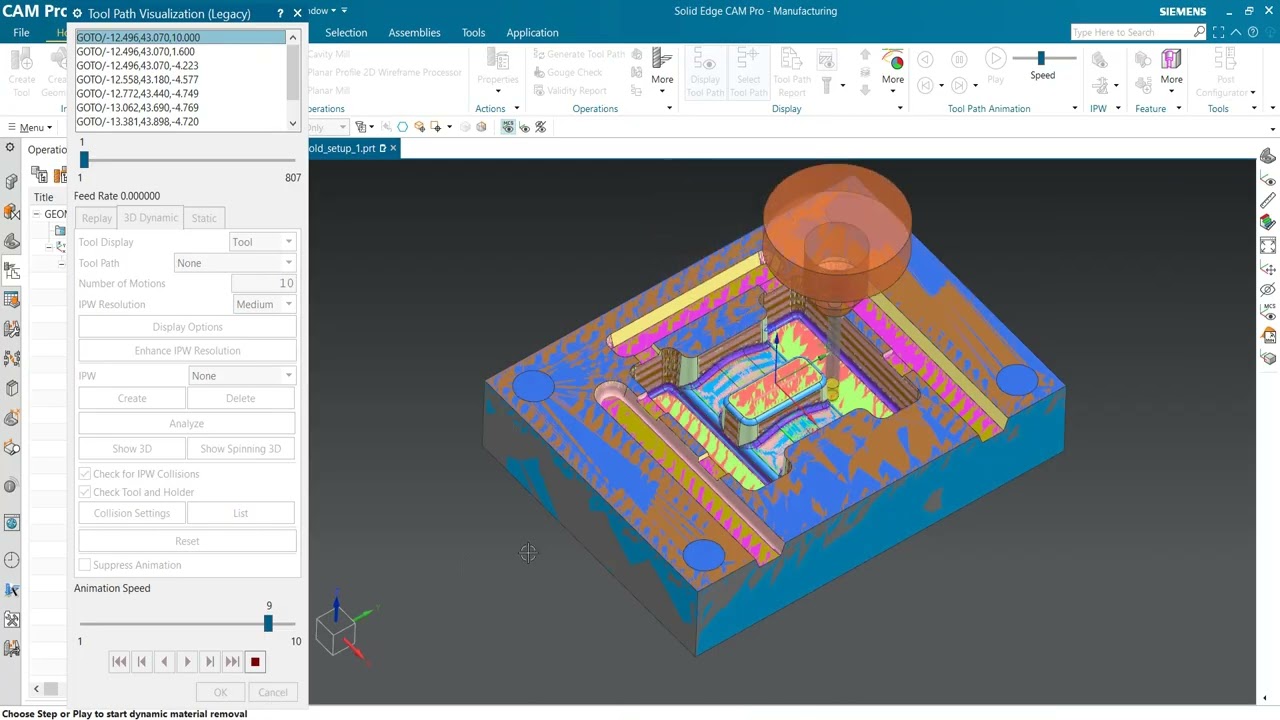Screen dimensions: 1280x720
Task: Click the Display group More analysis icon
Action: (893, 60)
